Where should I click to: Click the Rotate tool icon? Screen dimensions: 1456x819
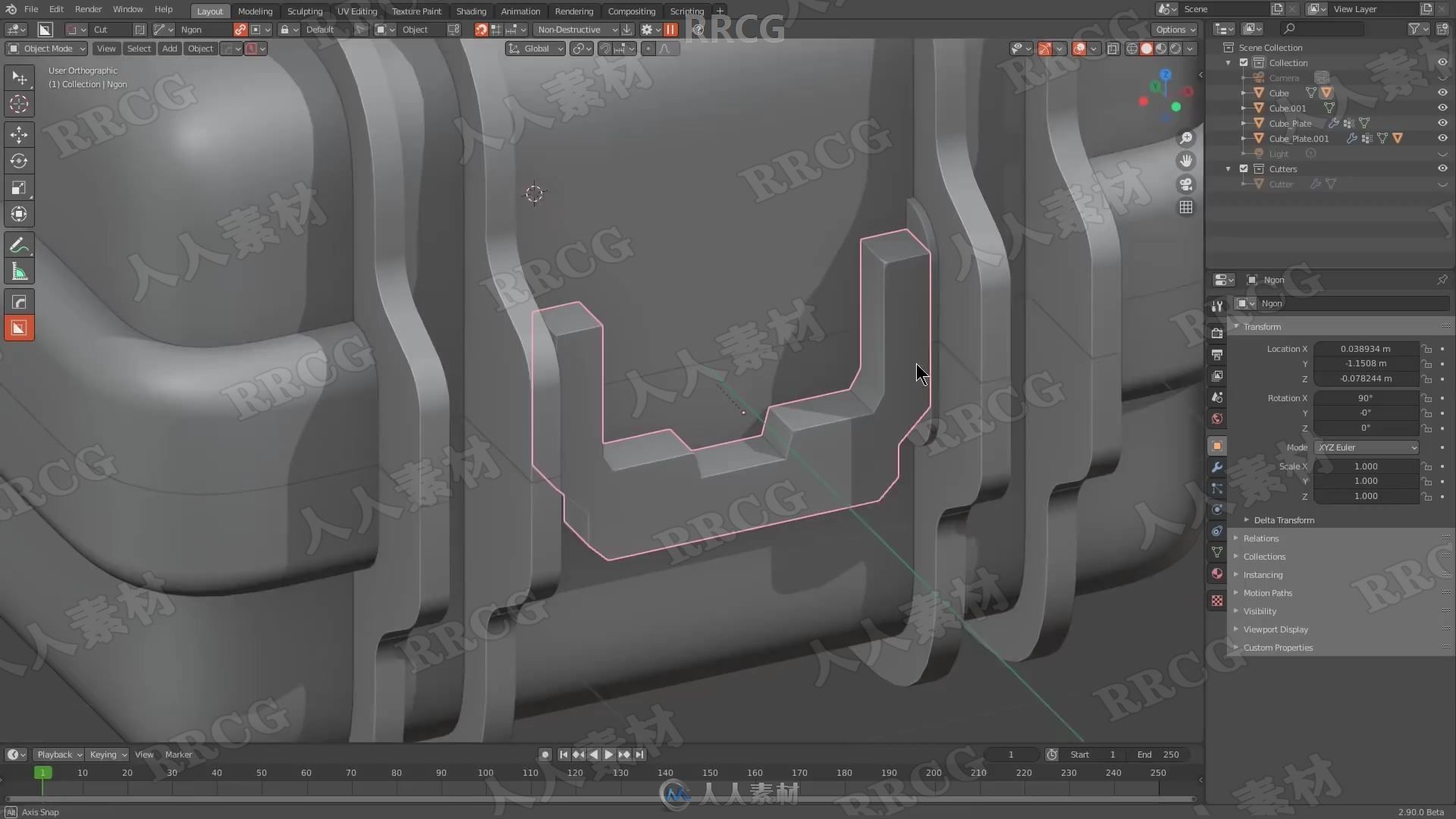[x=18, y=160]
